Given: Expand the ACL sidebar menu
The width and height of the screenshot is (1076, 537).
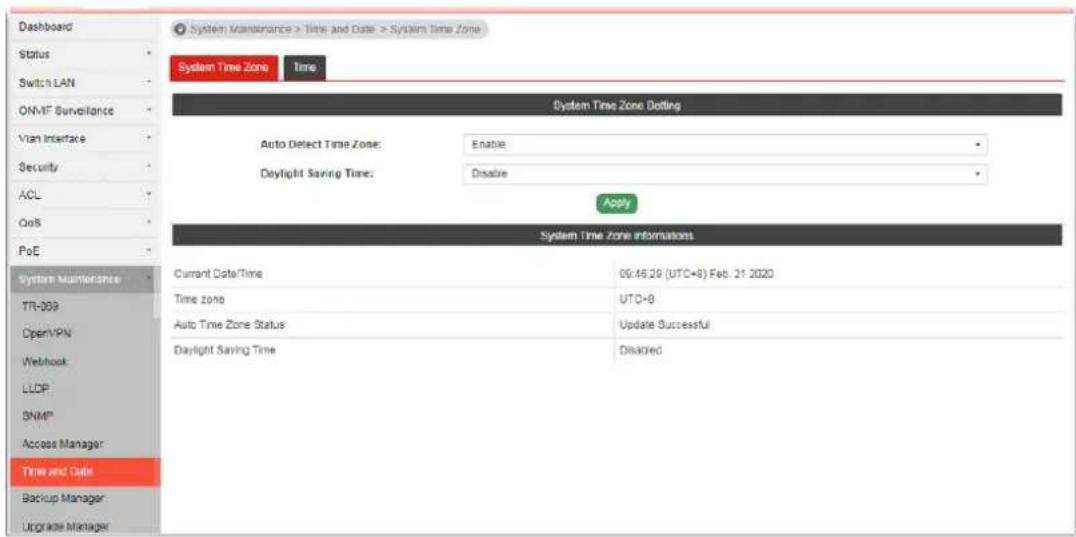Looking at the screenshot, I should point(85,195).
